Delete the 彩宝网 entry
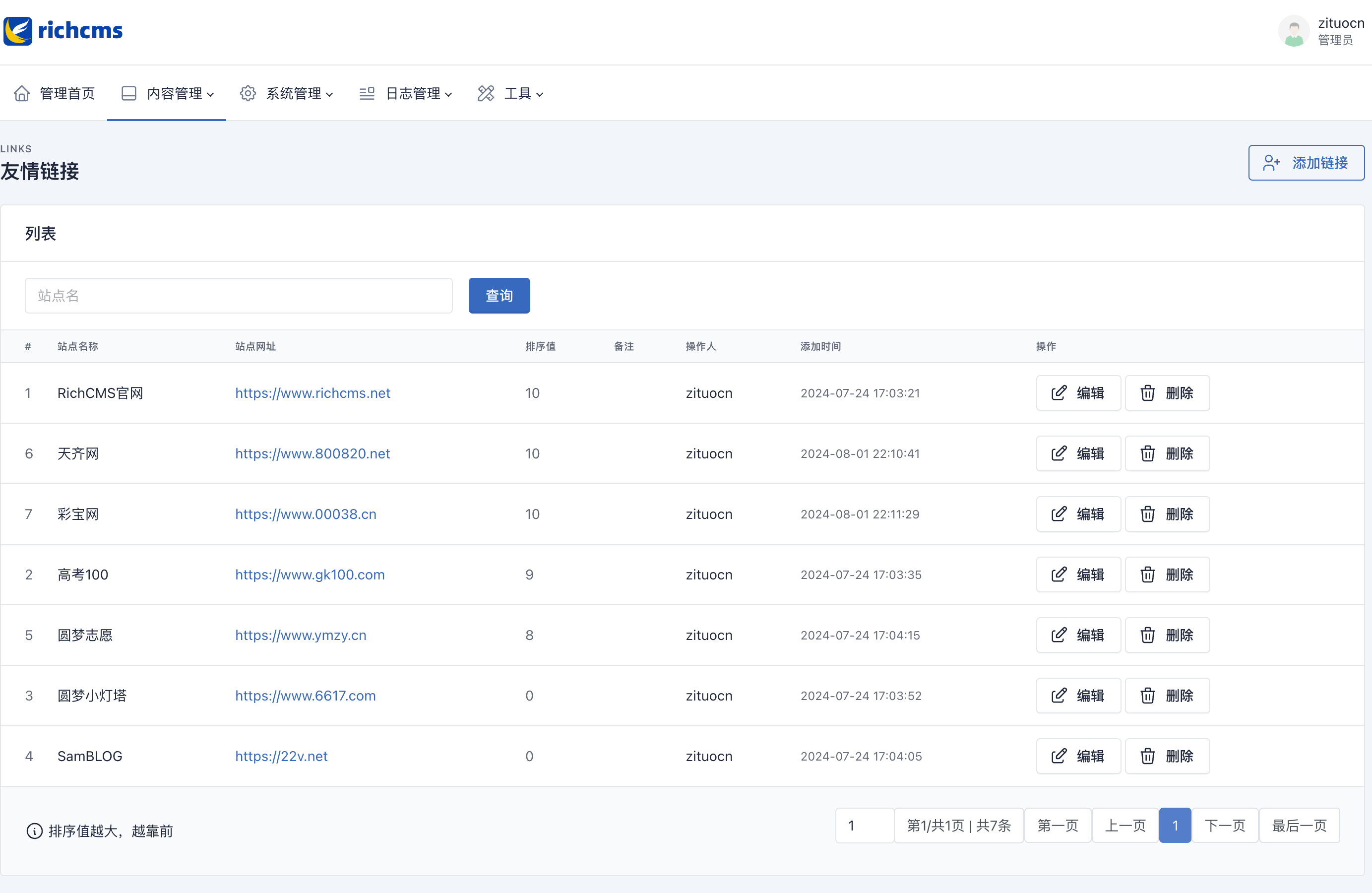Screen dimensions: 1372x893 coord(1167,514)
